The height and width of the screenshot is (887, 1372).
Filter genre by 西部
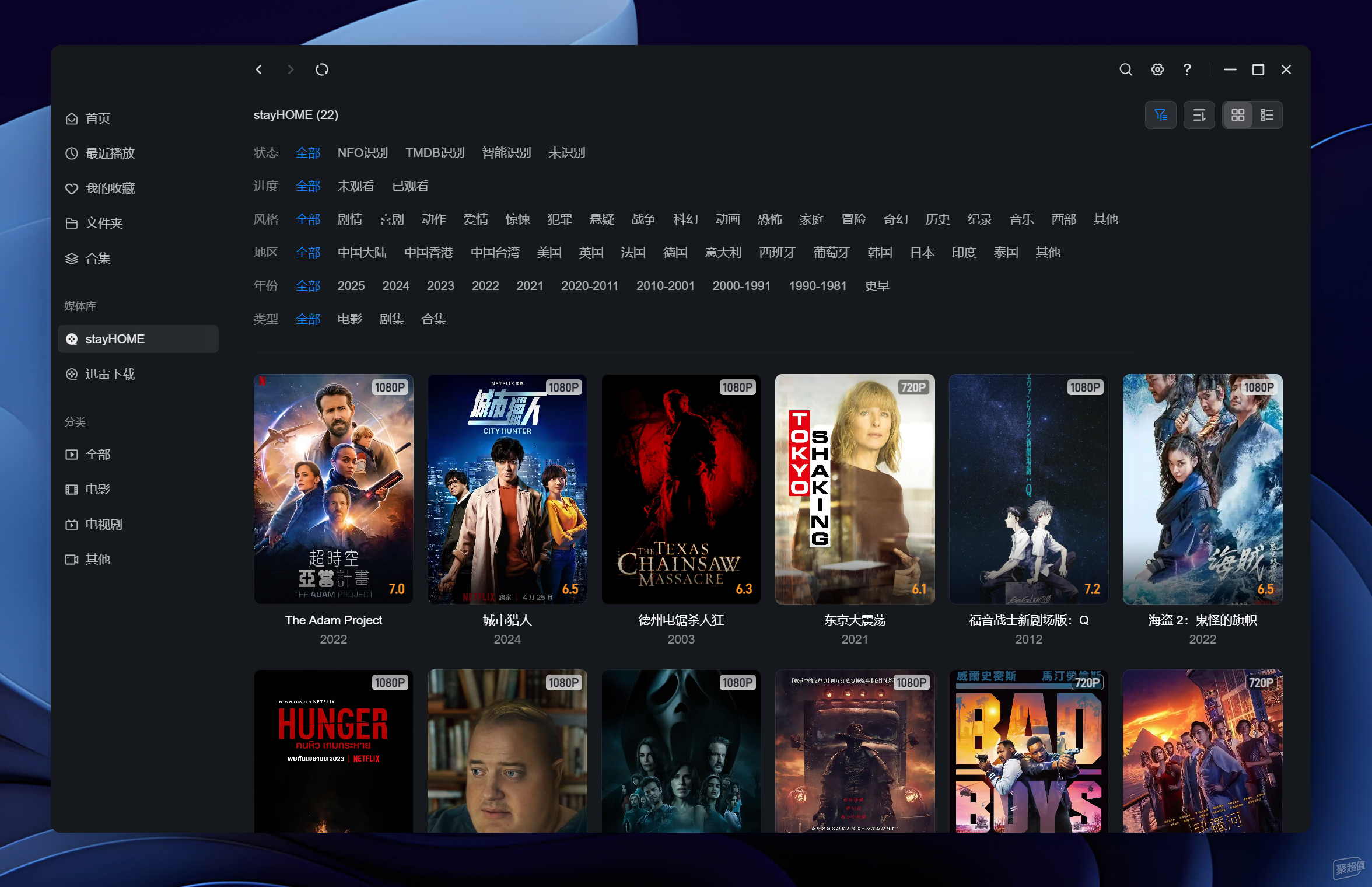pos(1064,219)
